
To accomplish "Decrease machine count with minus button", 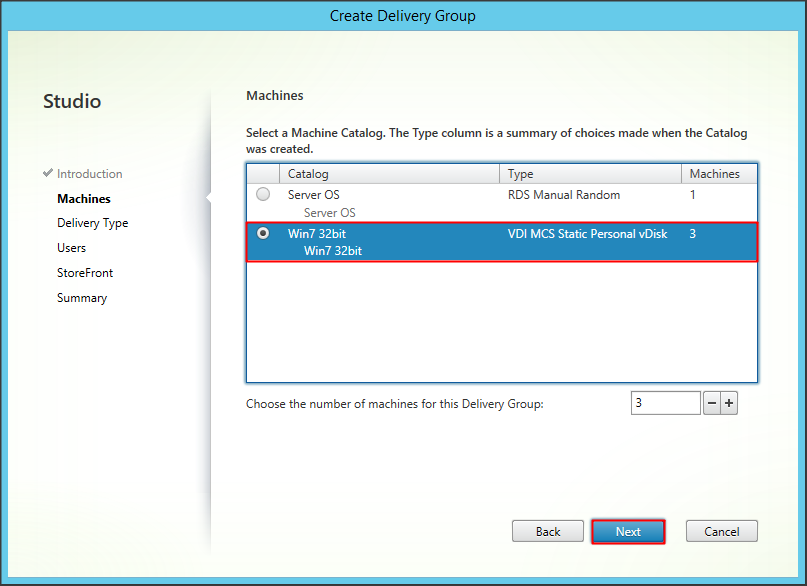I will click(712, 403).
